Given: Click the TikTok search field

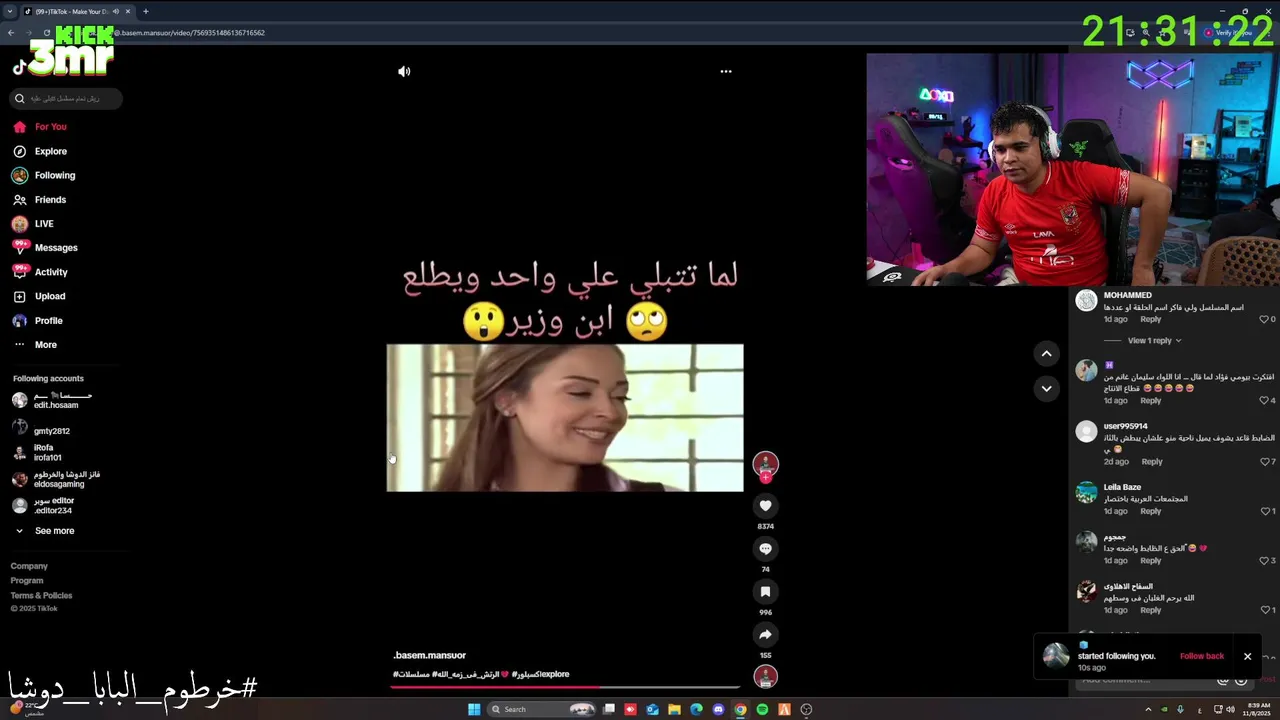Looking at the screenshot, I should tap(67, 98).
